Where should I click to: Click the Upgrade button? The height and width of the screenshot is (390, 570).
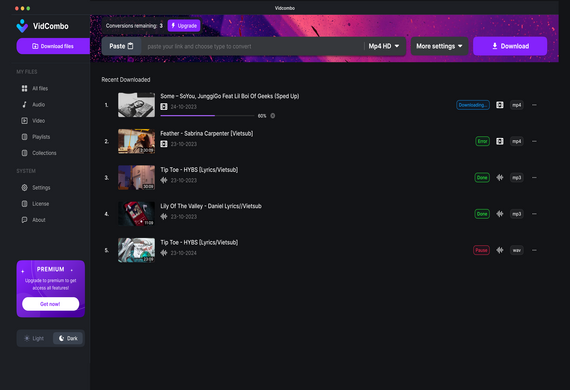click(184, 26)
